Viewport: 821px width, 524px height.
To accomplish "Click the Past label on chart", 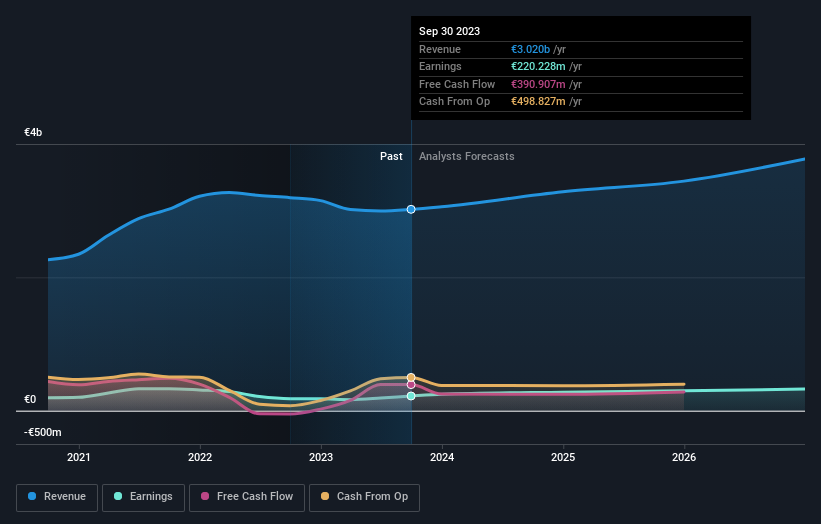I will tap(391, 157).
